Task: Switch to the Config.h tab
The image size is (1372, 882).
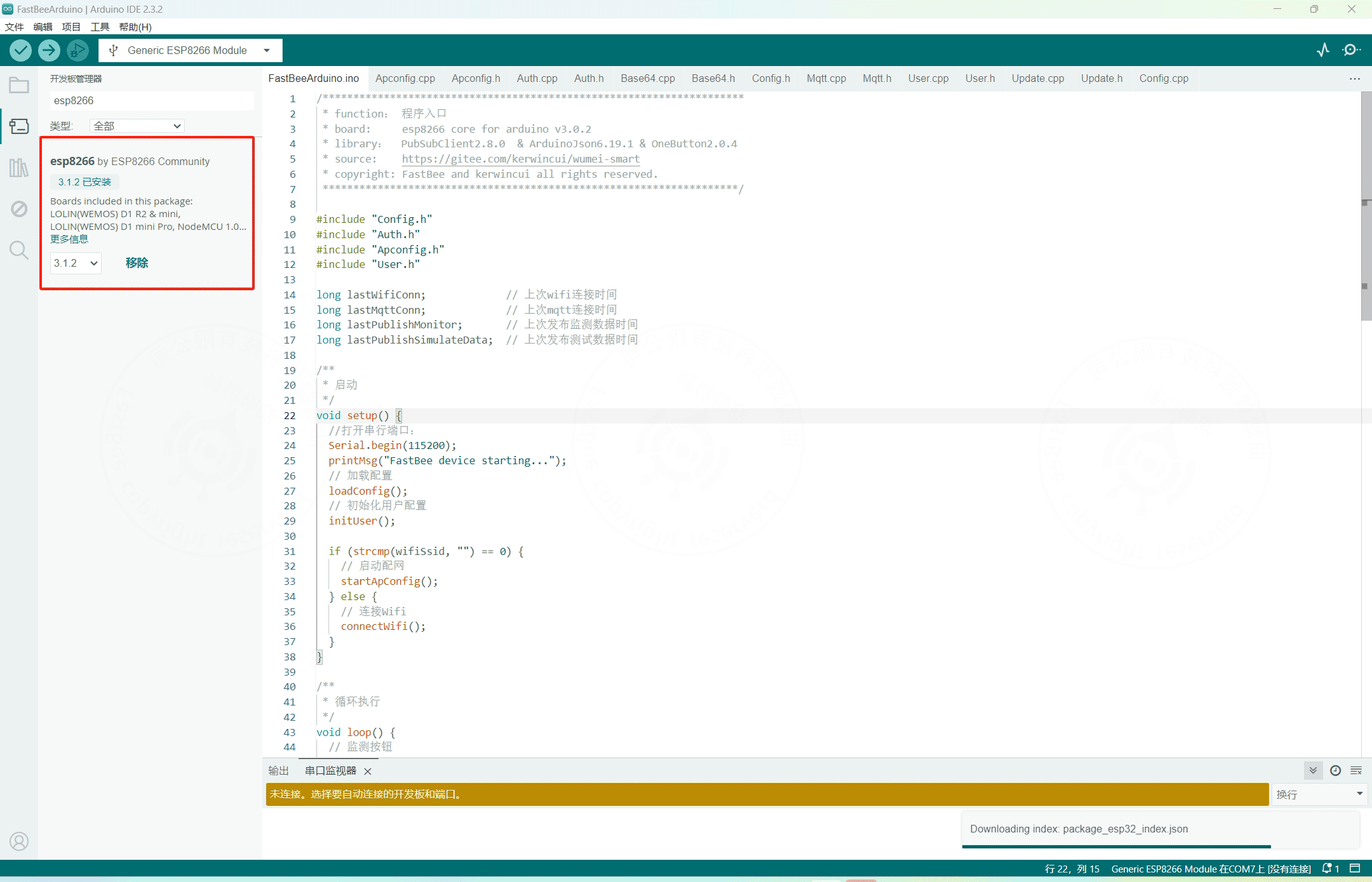Action: click(x=771, y=78)
